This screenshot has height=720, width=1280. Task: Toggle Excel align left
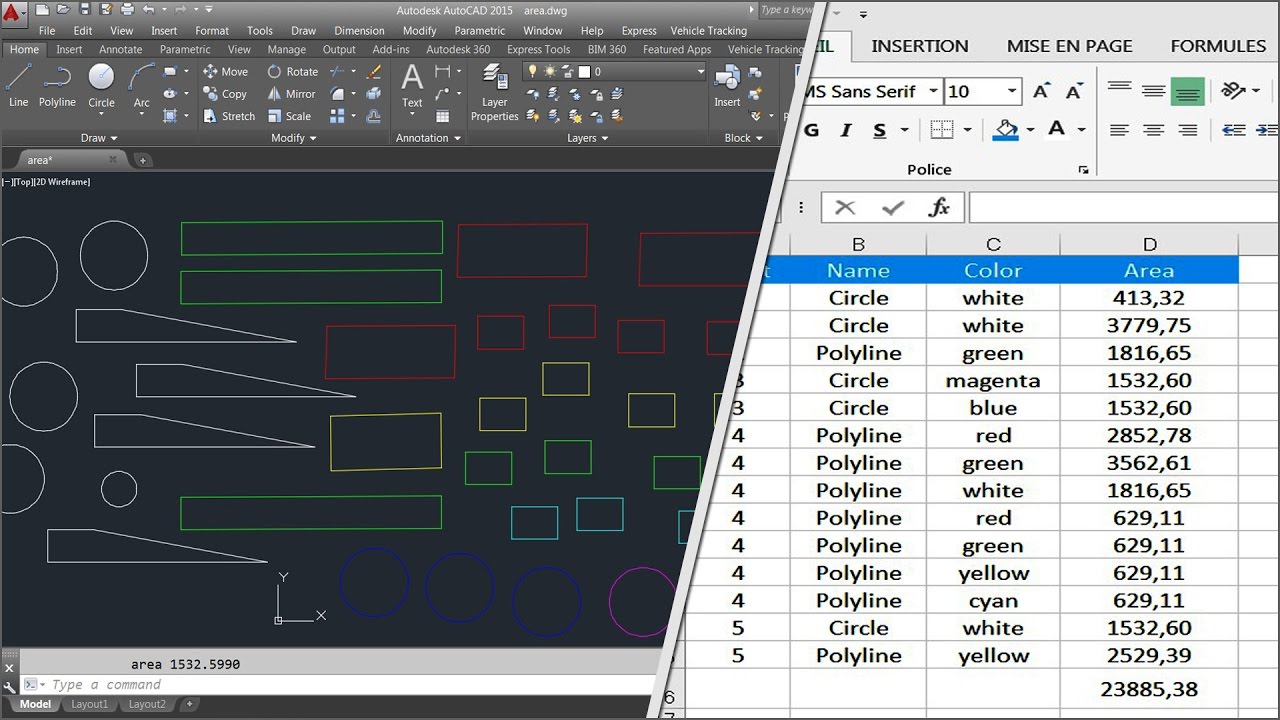pyautogui.click(x=1120, y=130)
